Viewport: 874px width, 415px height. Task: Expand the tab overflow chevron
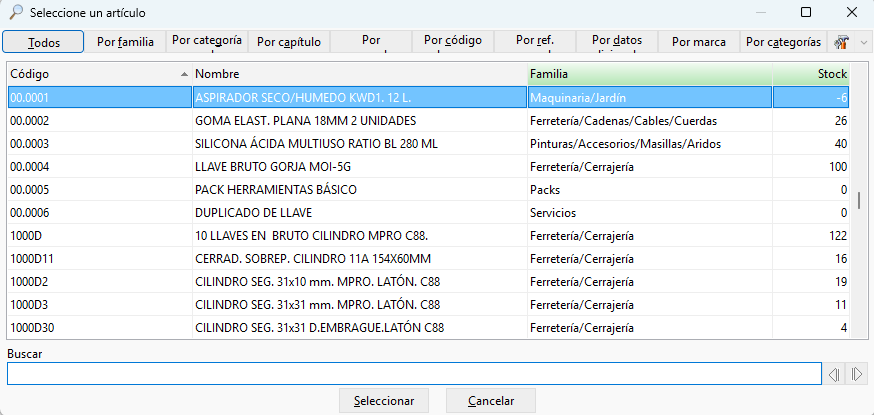pyautogui.click(x=864, y=42)
